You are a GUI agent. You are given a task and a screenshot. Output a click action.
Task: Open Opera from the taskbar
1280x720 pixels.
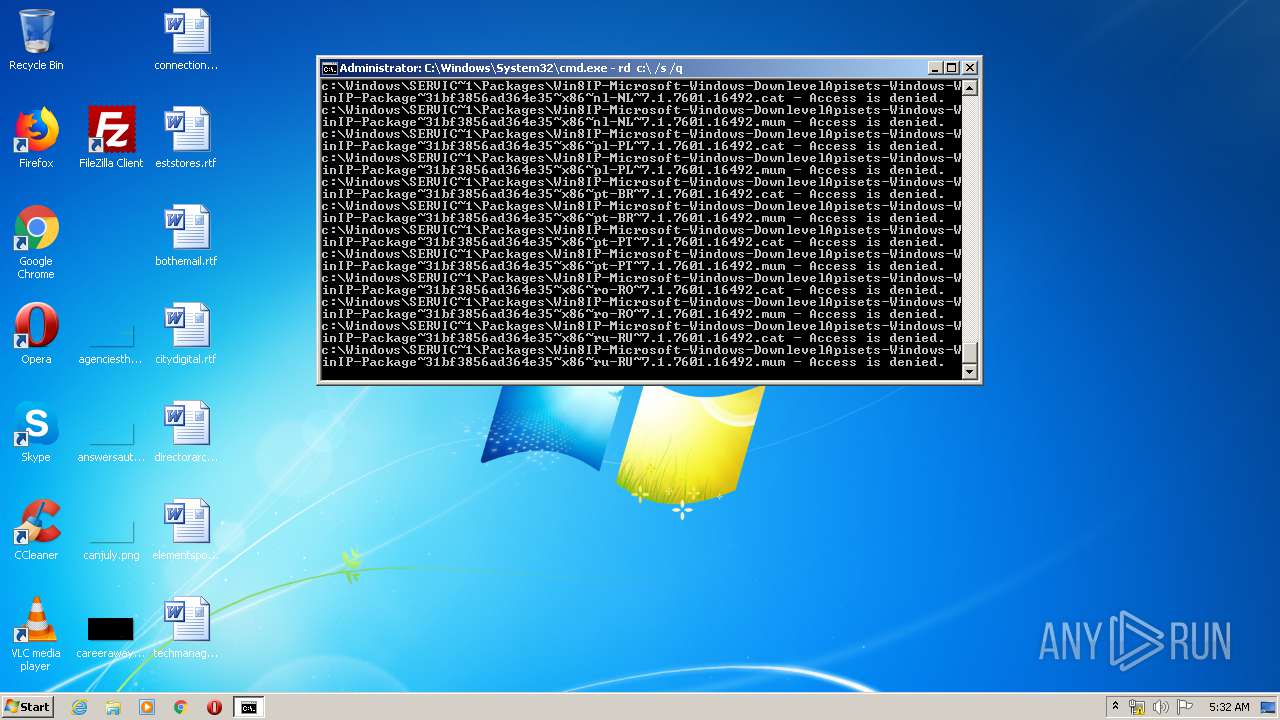[x=214, y=707]
